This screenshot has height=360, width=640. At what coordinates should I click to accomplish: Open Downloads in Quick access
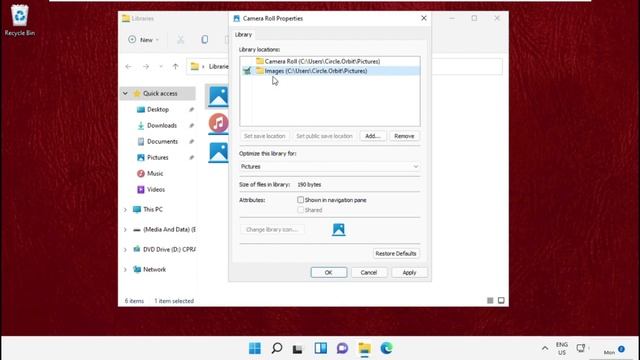[x=162, y=125]
